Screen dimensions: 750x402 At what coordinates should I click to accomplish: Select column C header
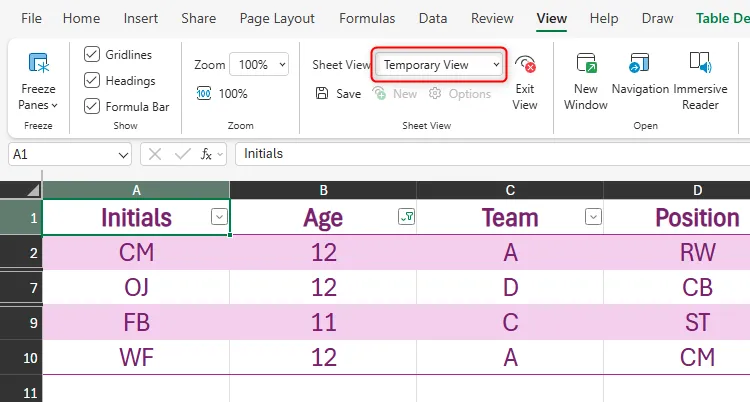point(510,190)
